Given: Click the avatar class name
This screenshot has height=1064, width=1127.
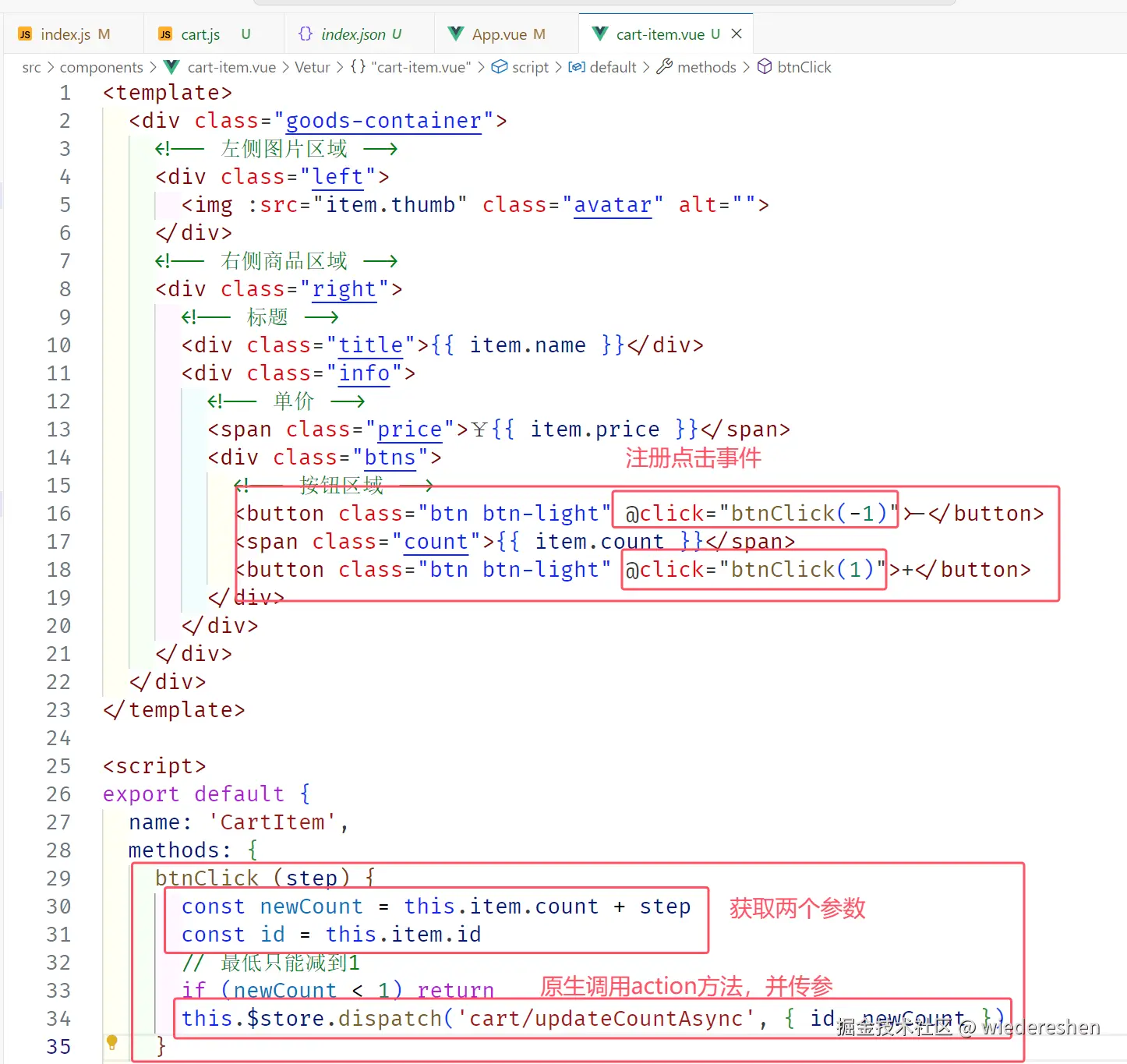Looking at the screenshot, I should (613, 205).
